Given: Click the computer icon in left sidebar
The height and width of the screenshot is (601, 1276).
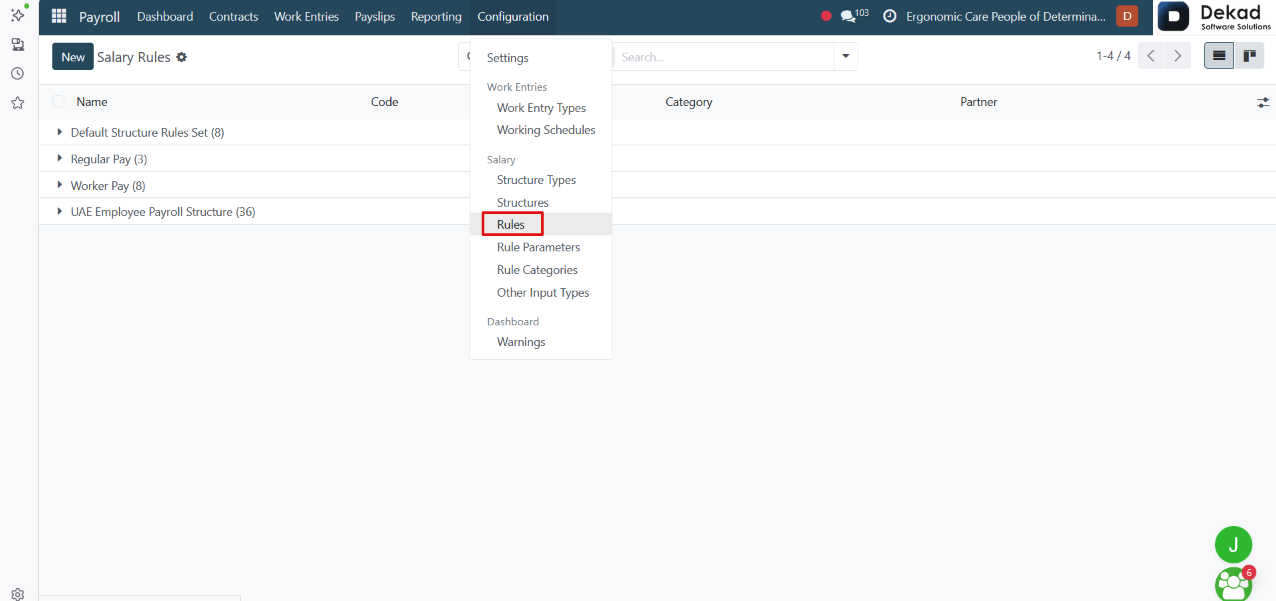Looking at the screenshot, I should coord(18,44).
